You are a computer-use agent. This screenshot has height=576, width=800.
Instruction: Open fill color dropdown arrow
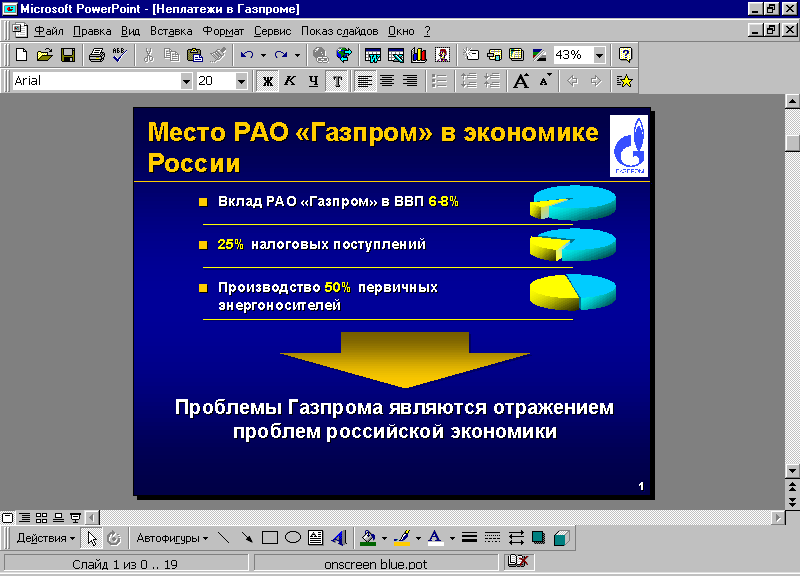coord(384,538)
